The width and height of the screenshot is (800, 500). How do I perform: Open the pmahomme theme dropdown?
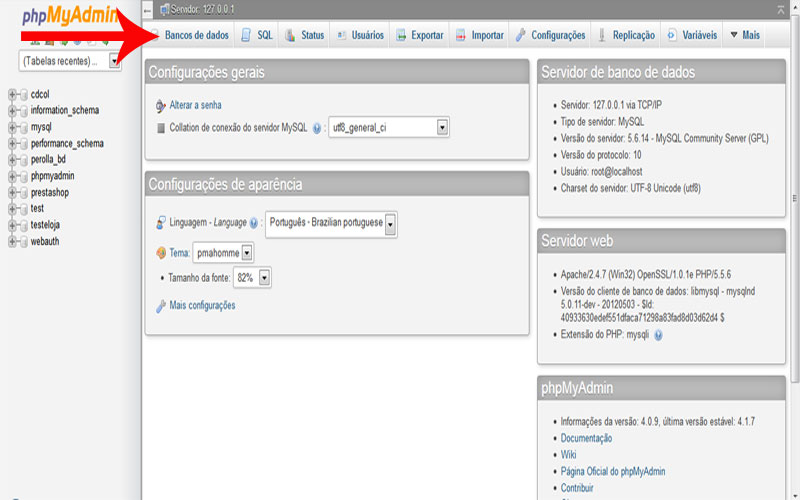coord(223,253)
